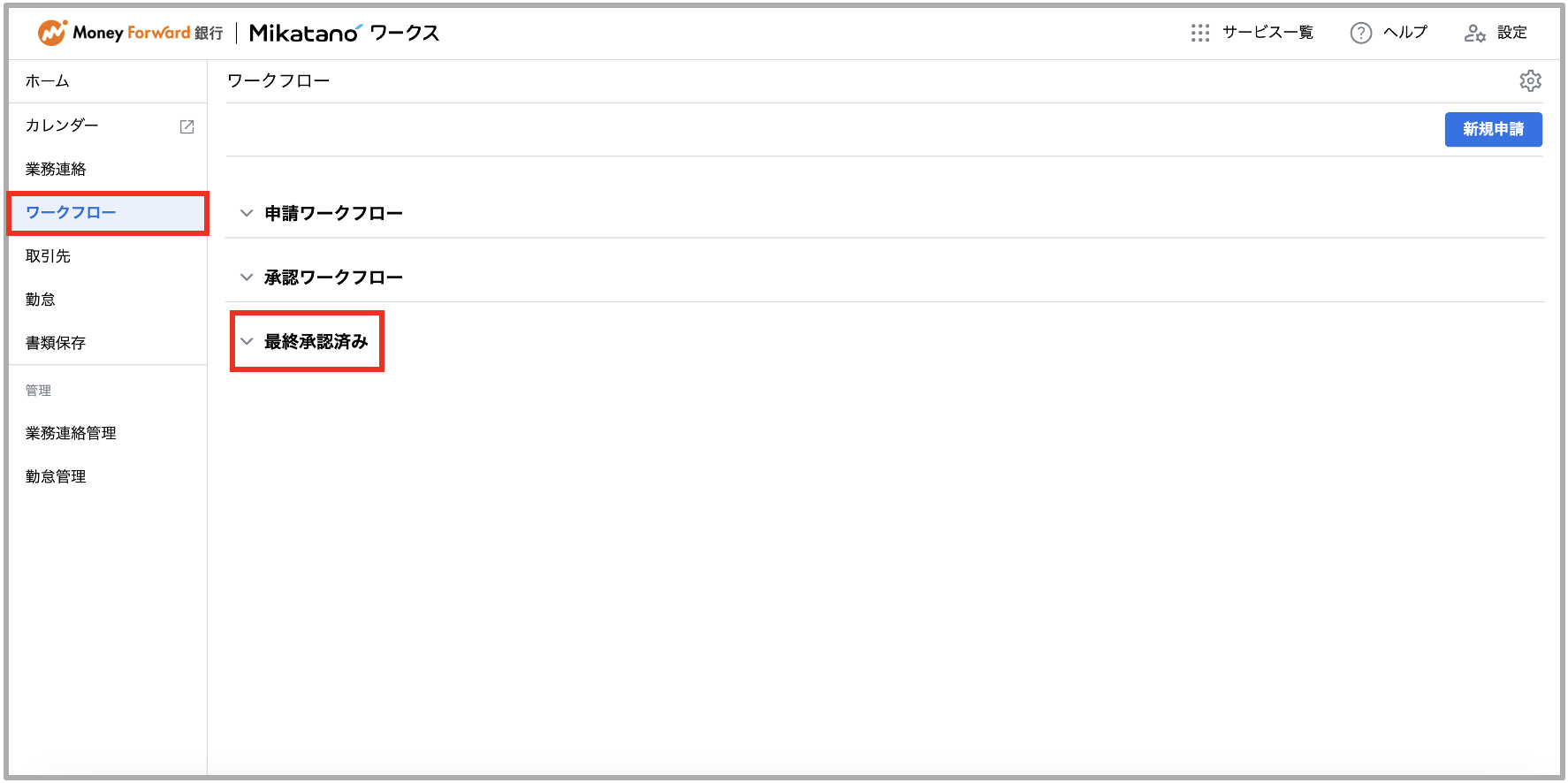Click the help question mark icon
Image resolution: width=1568 pixels, height=783 pixels.
coord(1360,33)
